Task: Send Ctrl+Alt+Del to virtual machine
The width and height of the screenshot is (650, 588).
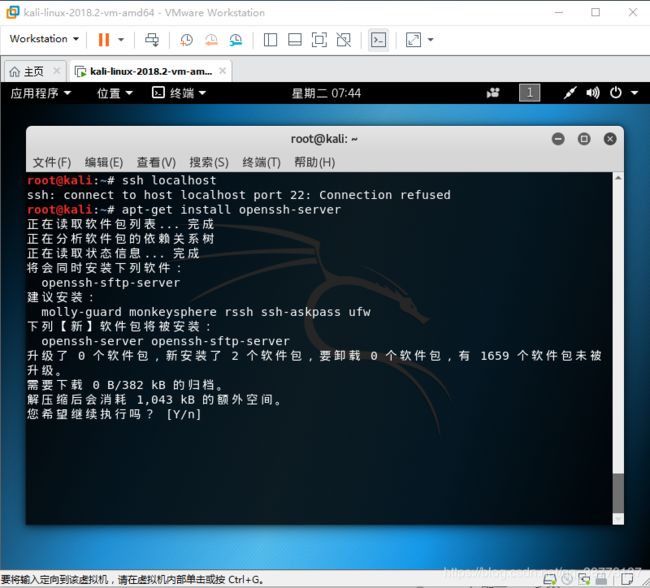Action: point(152,40)
